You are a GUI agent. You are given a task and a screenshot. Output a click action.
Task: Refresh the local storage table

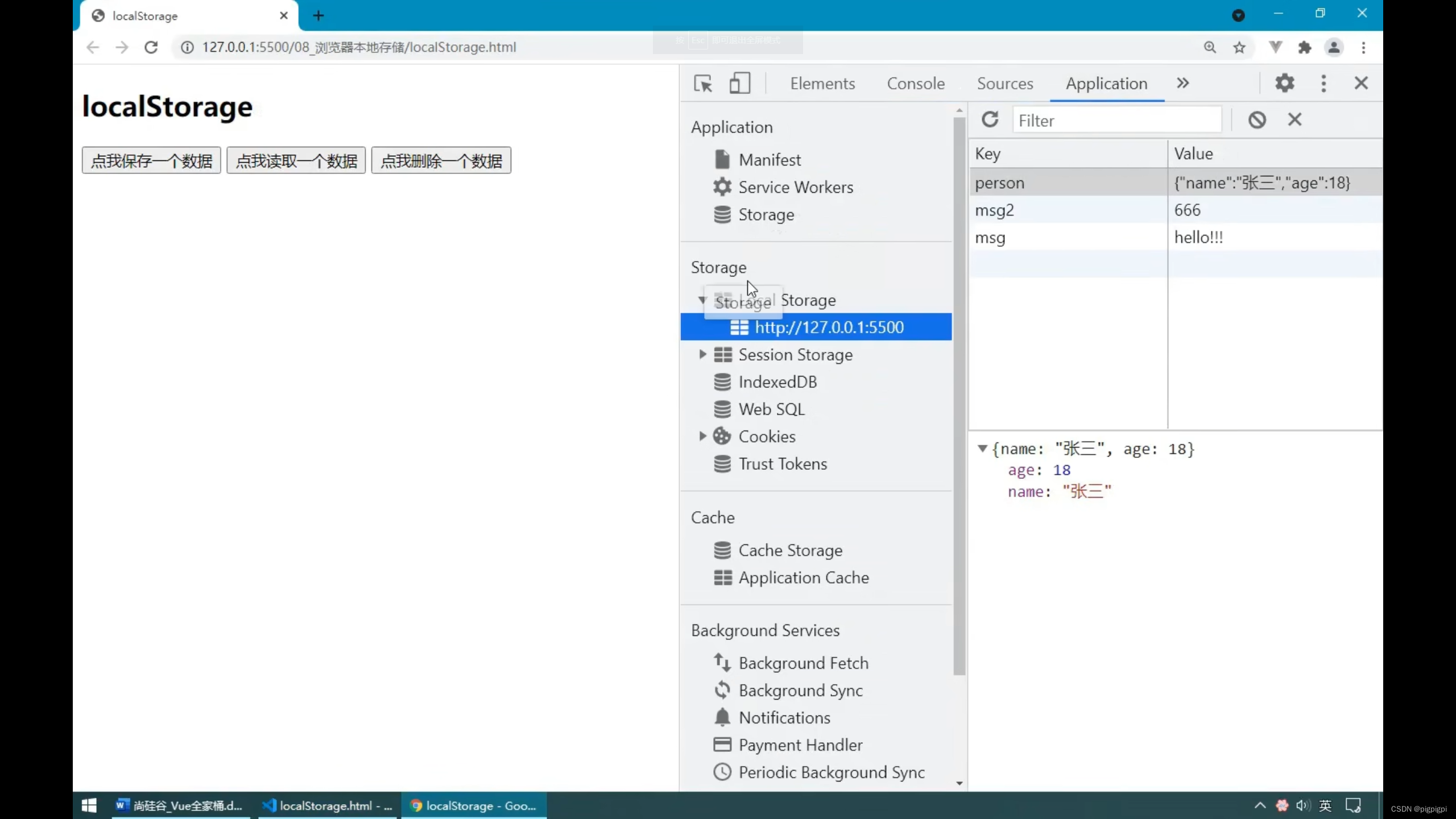tap(990, 119)
